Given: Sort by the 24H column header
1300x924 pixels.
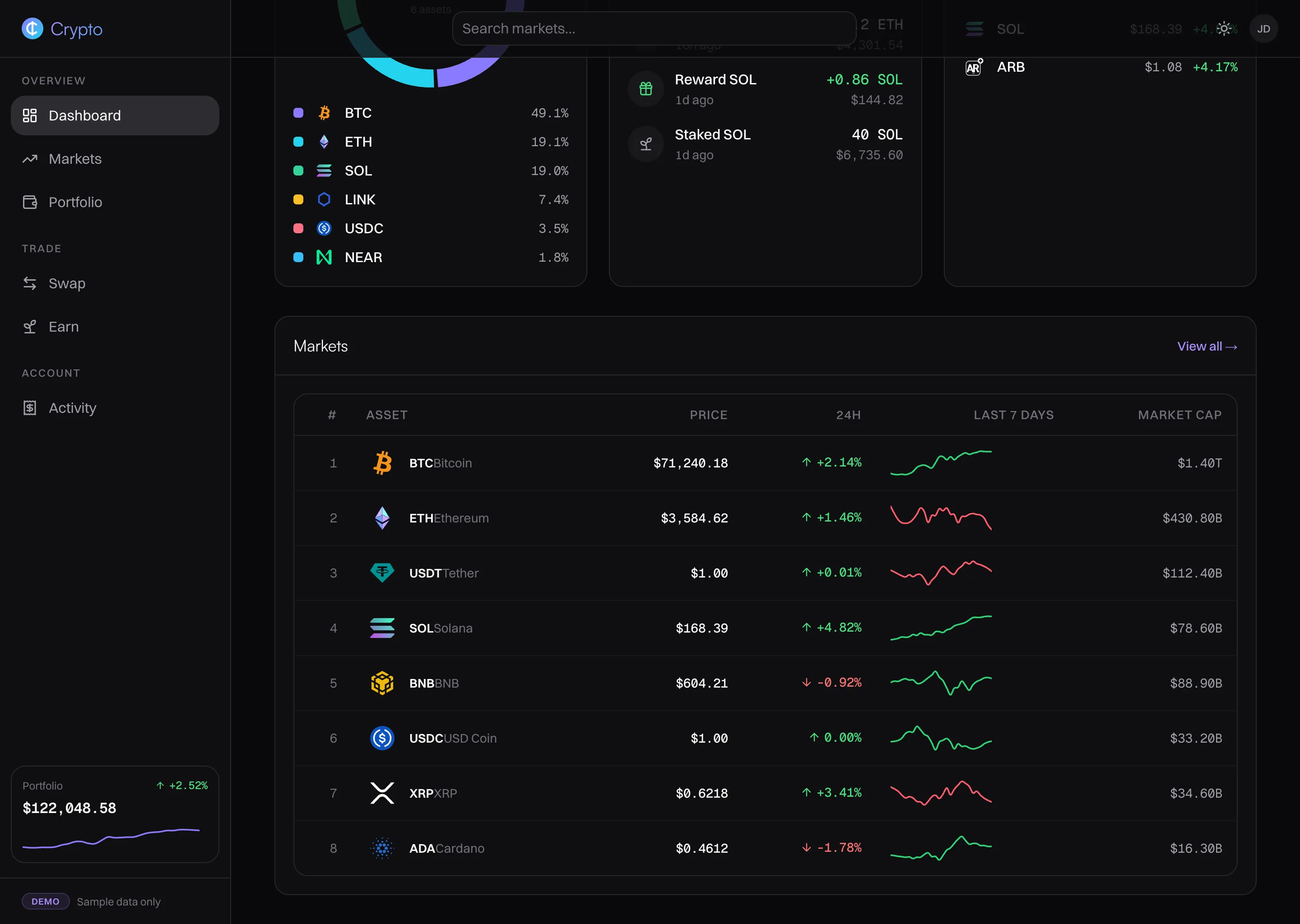Looking at the screenshot, I should [x=848, y=416].
